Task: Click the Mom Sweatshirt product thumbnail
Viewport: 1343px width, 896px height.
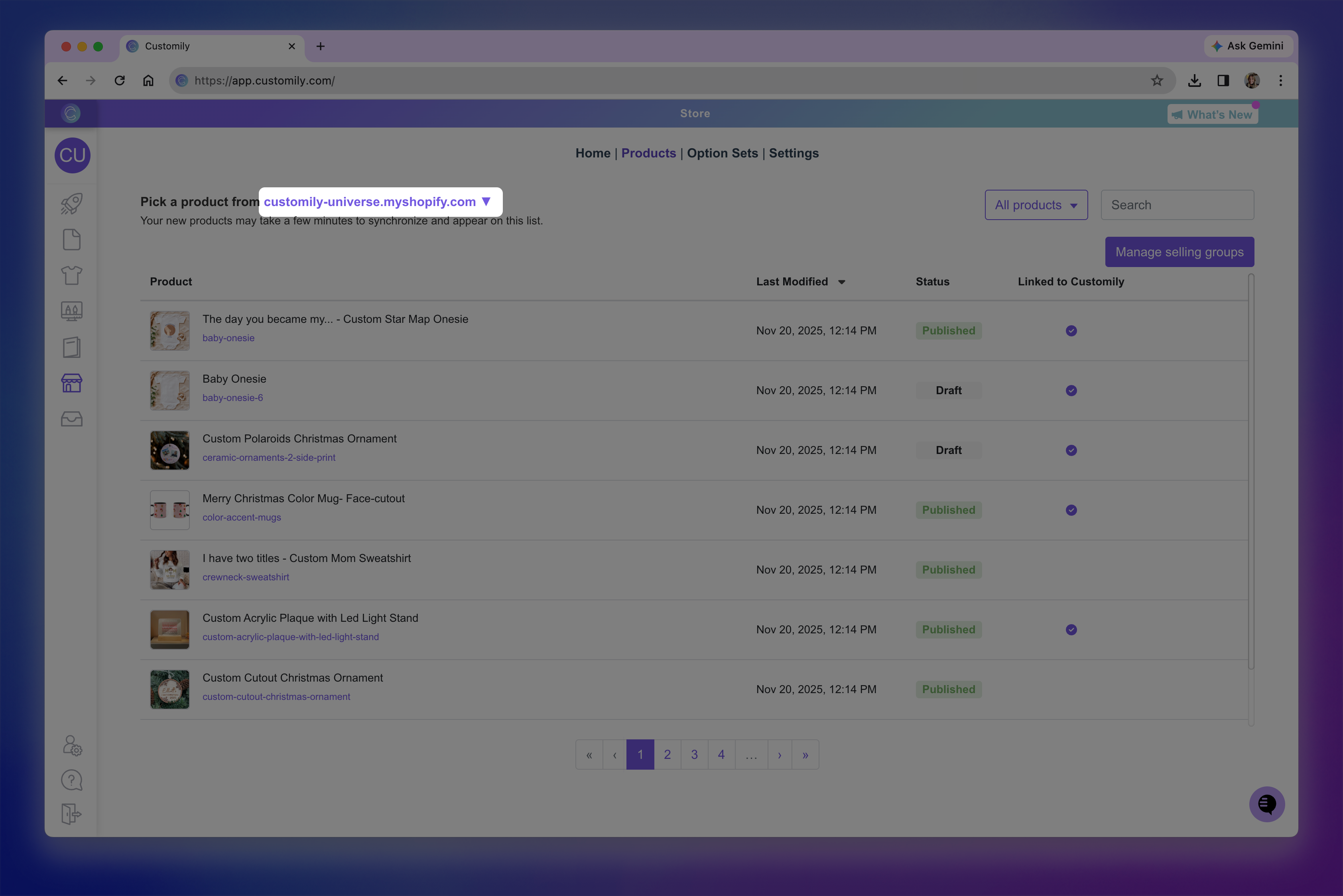Action: click(170, 570)
